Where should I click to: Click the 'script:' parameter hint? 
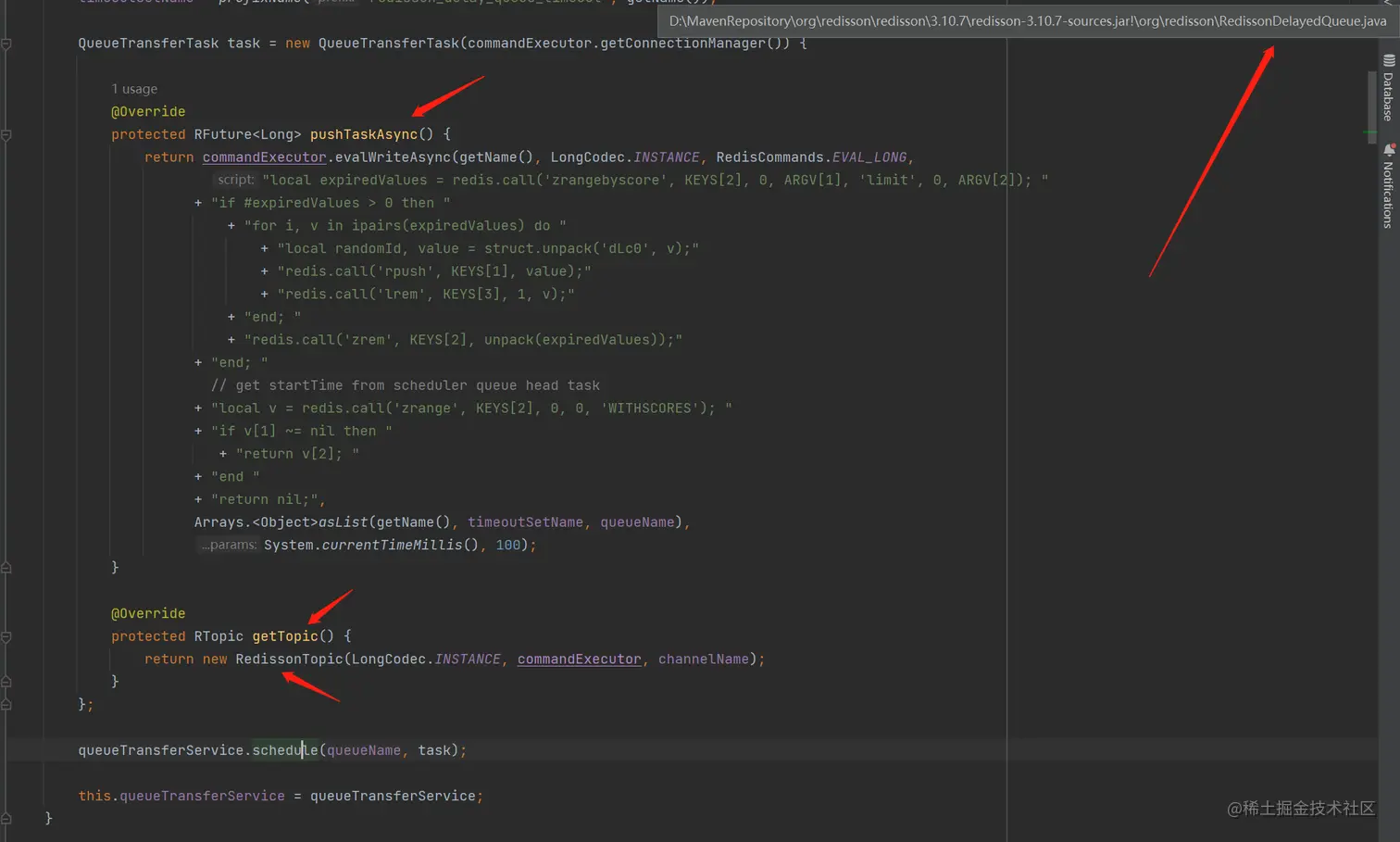coord(235,180)
